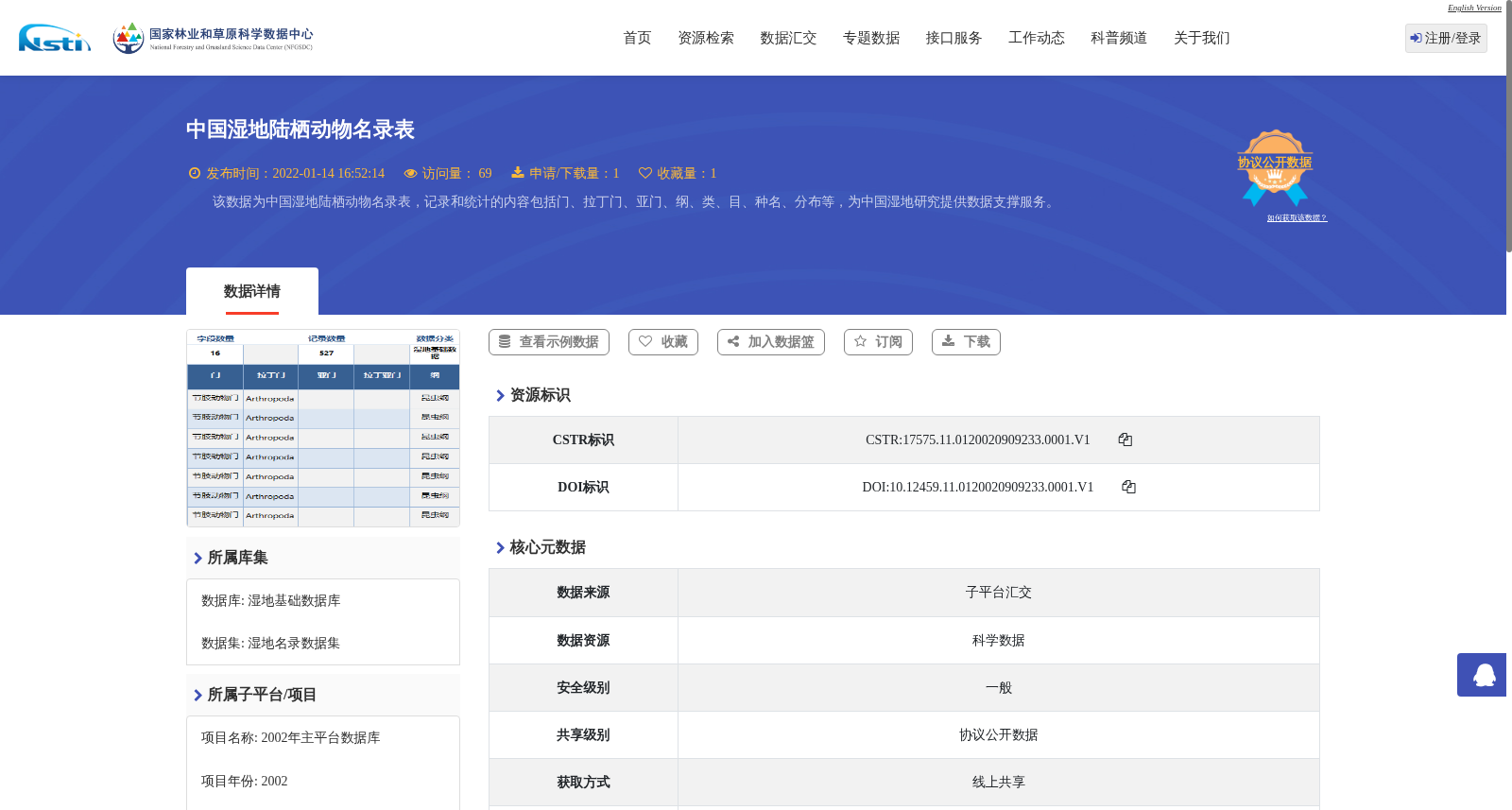Click the title 中国湿地陆栖动物名录表
1512x810 pixels.
tap(301, 129)
